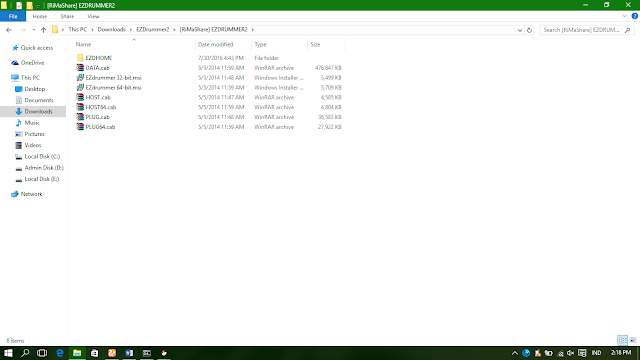The height and width of the screenshot is (360, 640).
Task: Select PLUG.cab archive icon
Action: click(x=80, y=117)
